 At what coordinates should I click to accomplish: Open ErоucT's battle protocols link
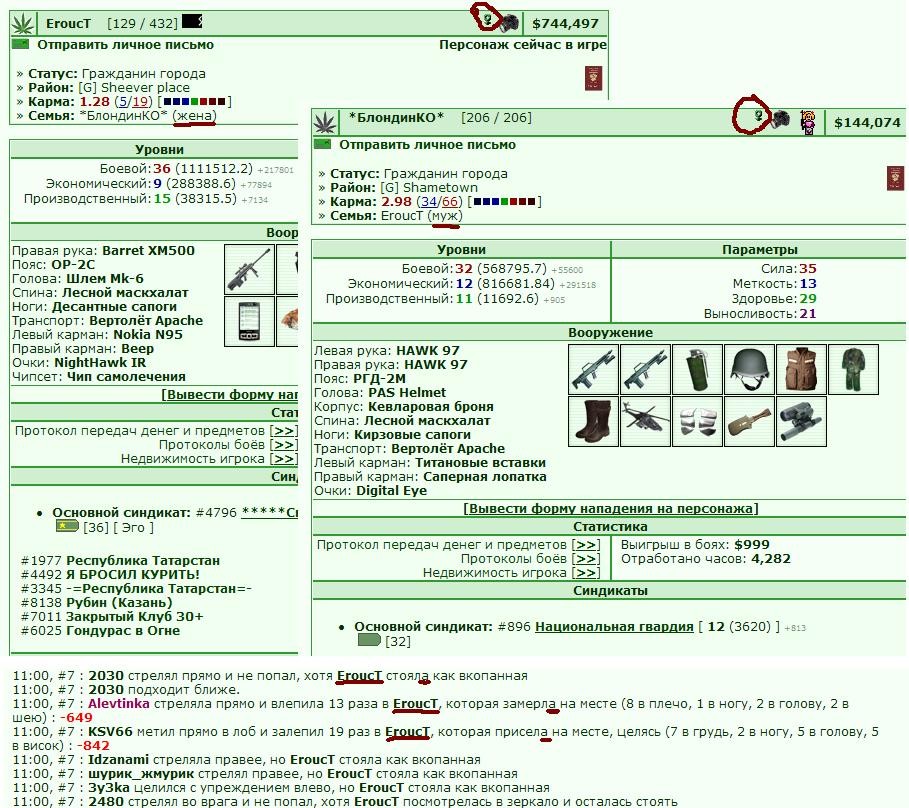284,445
